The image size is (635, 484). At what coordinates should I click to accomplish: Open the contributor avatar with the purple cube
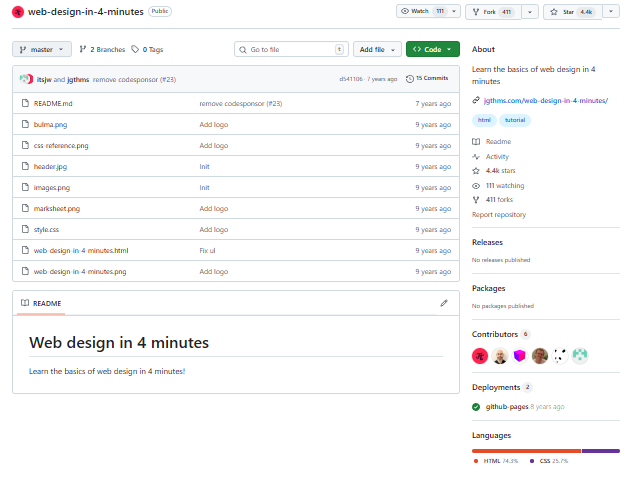[x=520, y=356]
